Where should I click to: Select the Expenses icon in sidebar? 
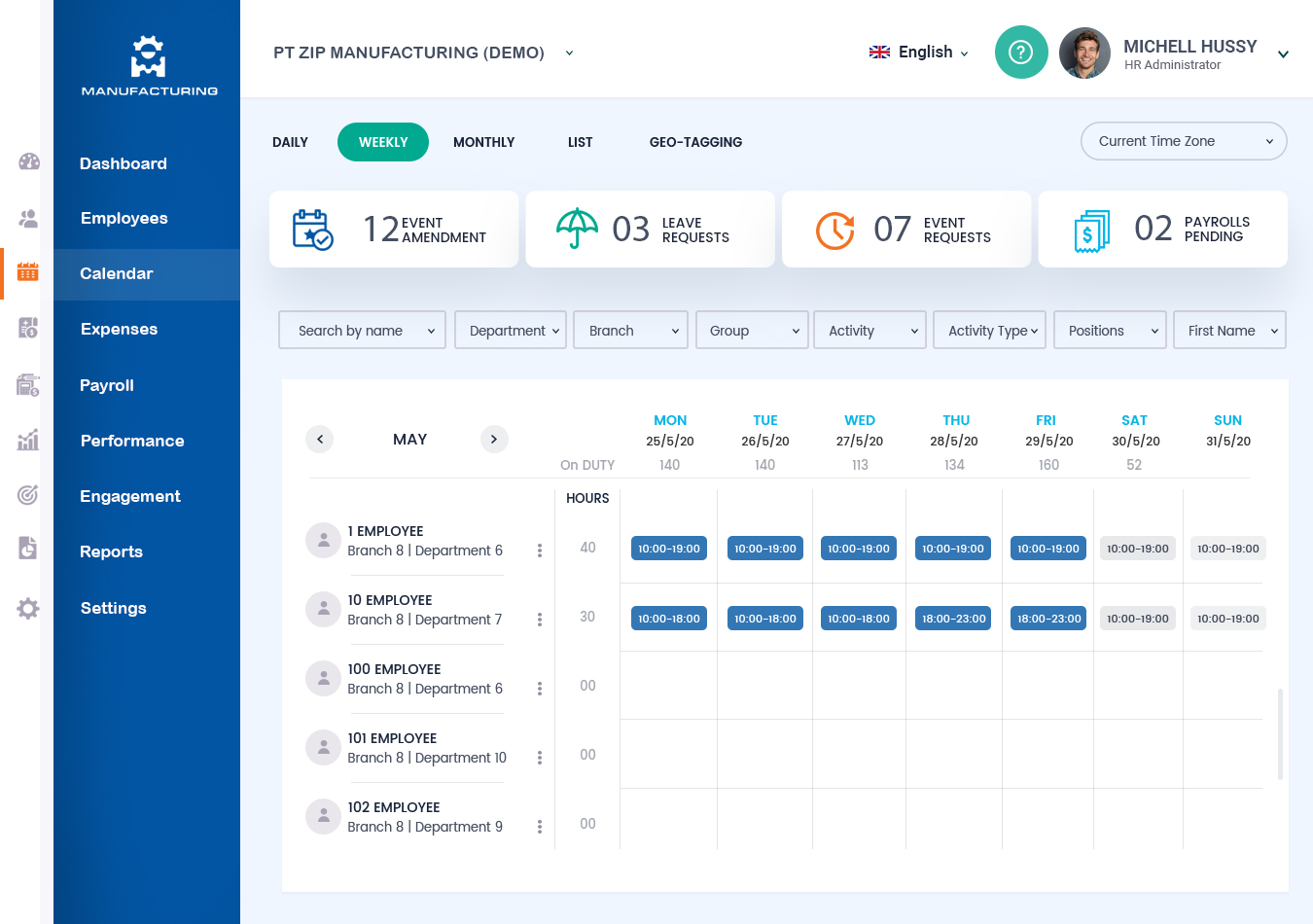click(28, 329)
